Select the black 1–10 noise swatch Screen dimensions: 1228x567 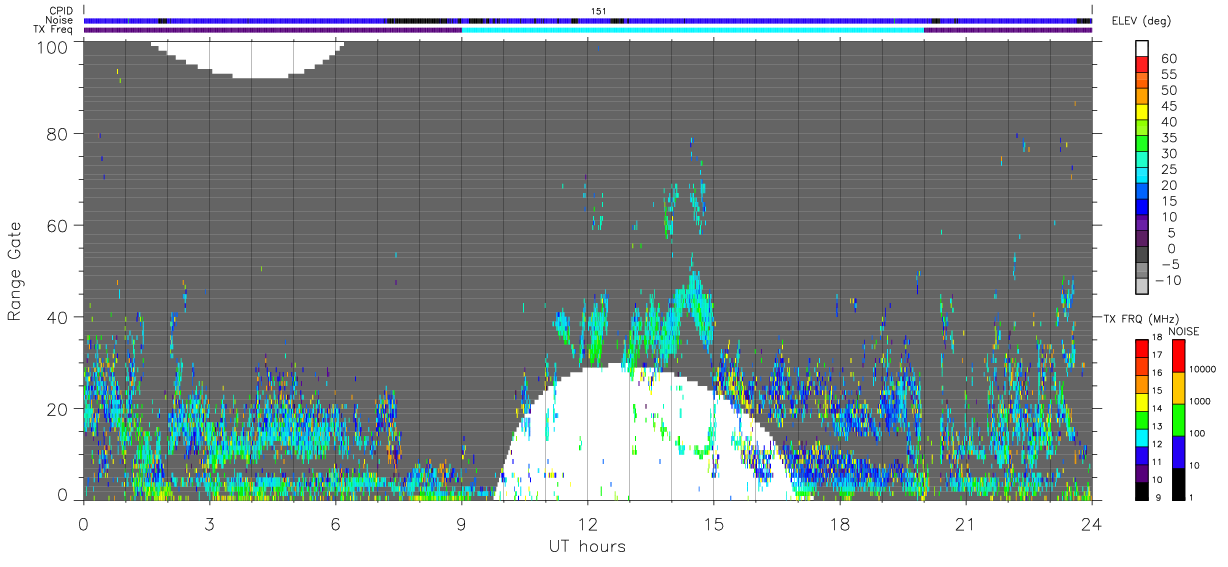[1179, 484]
